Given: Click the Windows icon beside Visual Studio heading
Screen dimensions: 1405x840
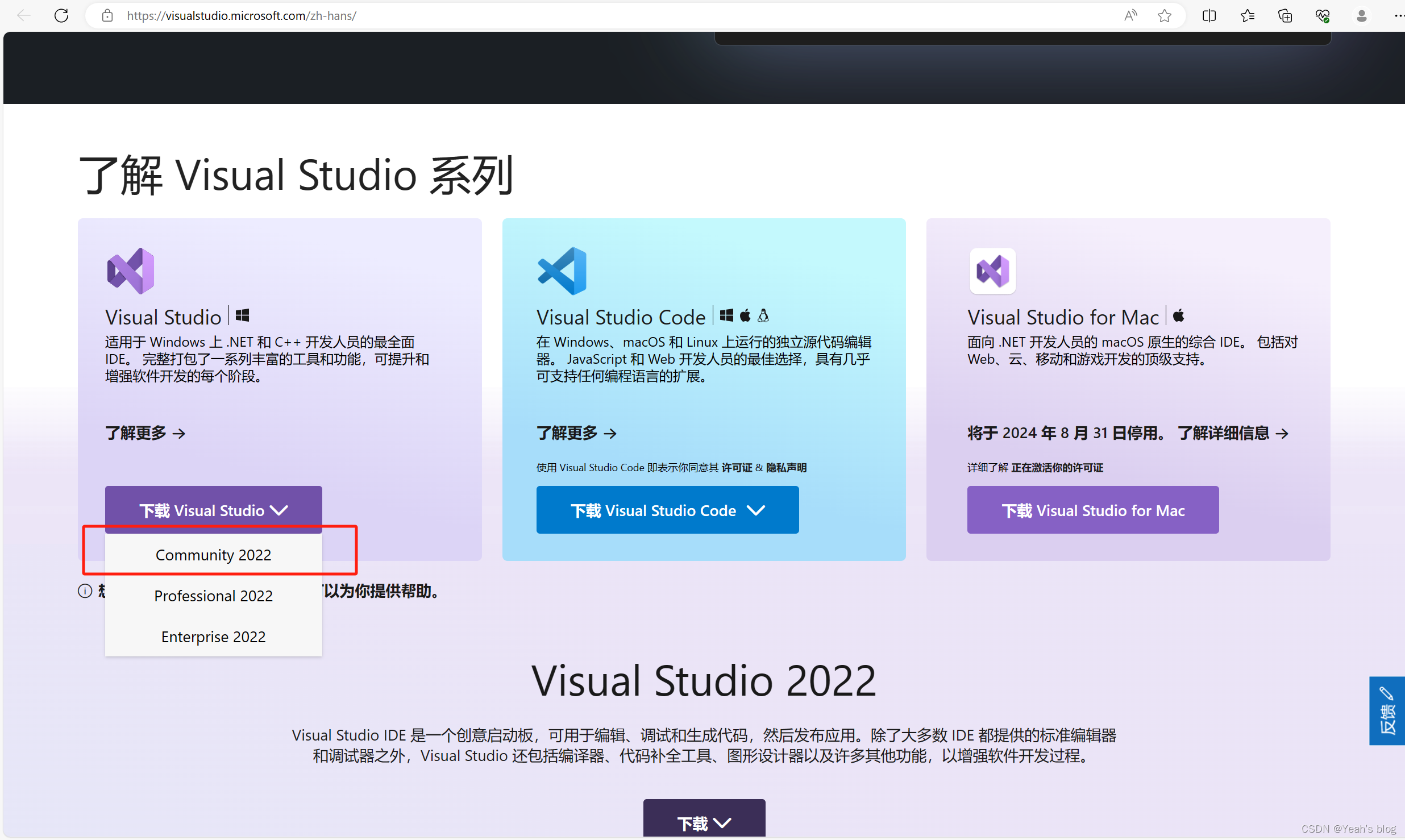Looking at the screenshot, I should (x=242, y=315).
